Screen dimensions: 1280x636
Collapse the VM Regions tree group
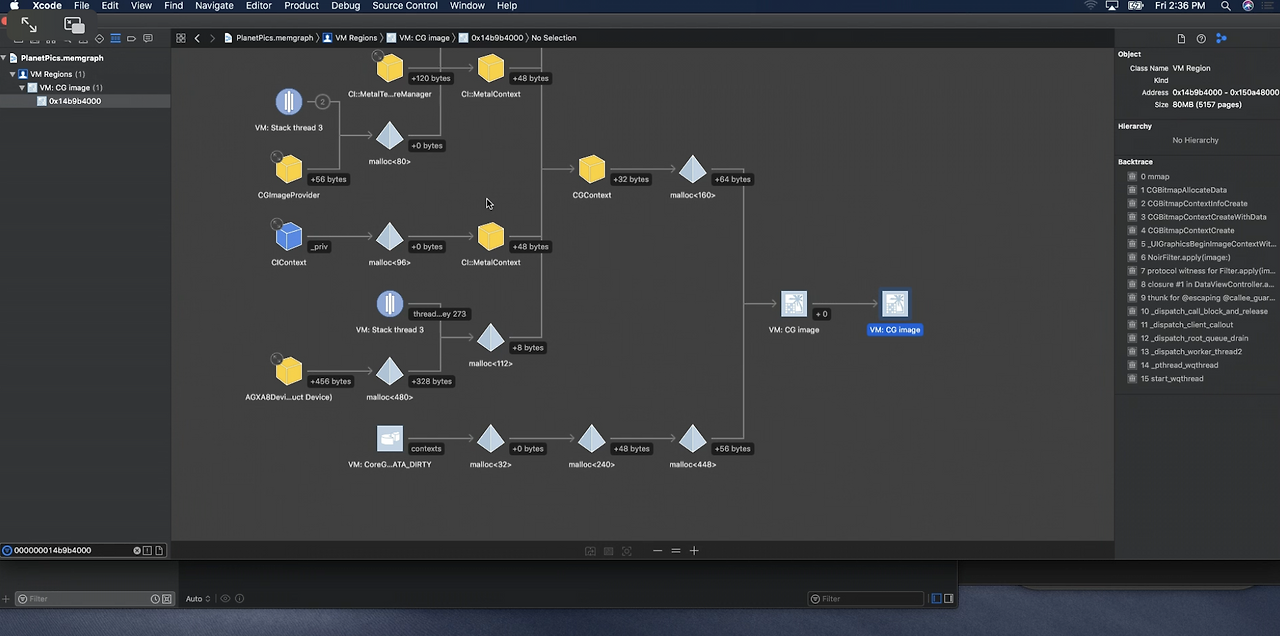(12, 74)
